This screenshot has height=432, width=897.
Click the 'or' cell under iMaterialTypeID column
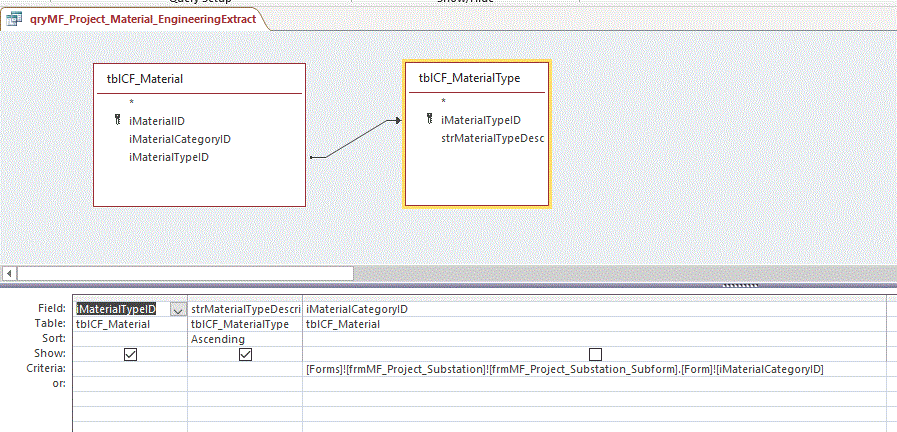tap(130, 384)
